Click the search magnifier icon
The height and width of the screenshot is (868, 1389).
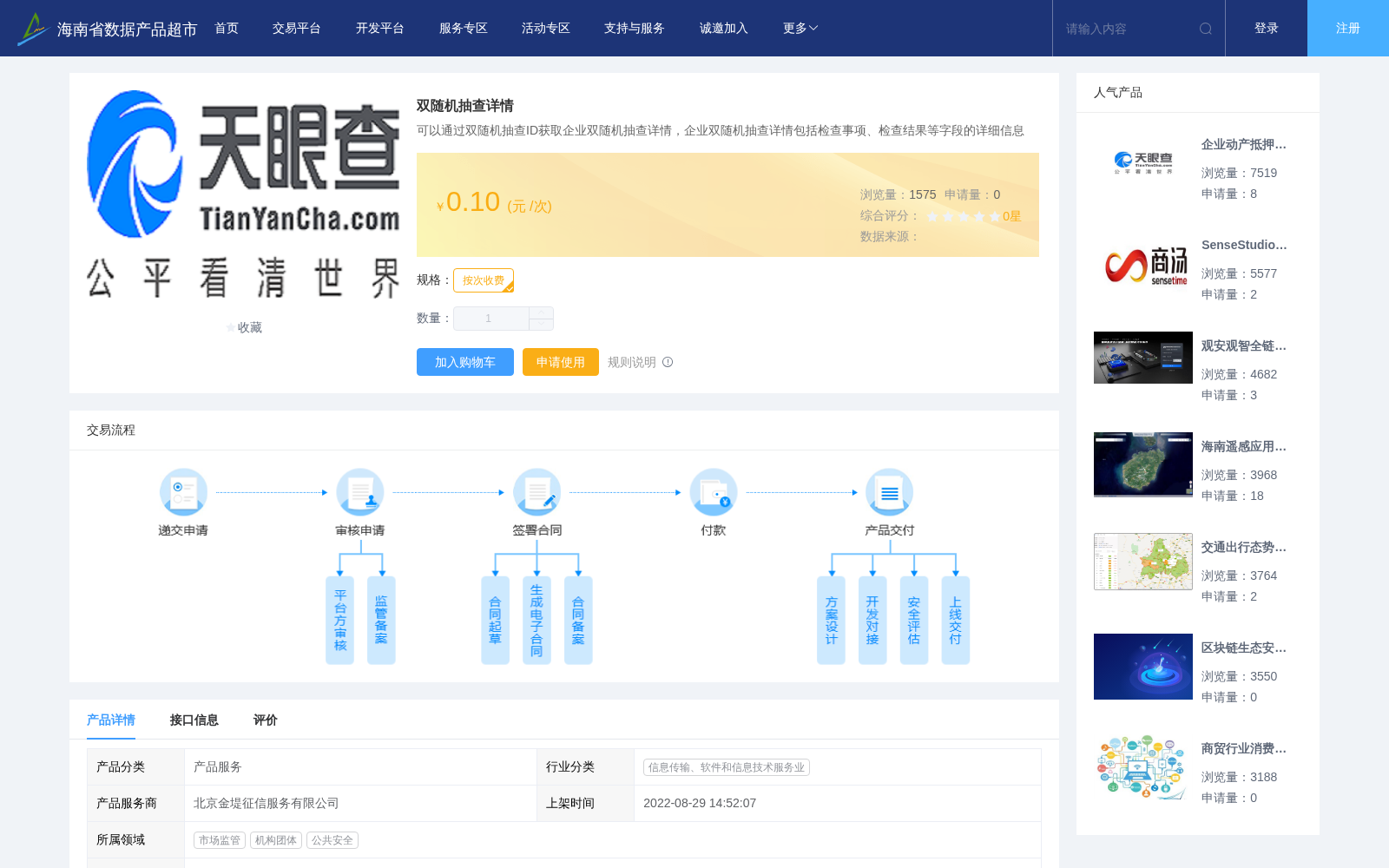(1206, 29)
